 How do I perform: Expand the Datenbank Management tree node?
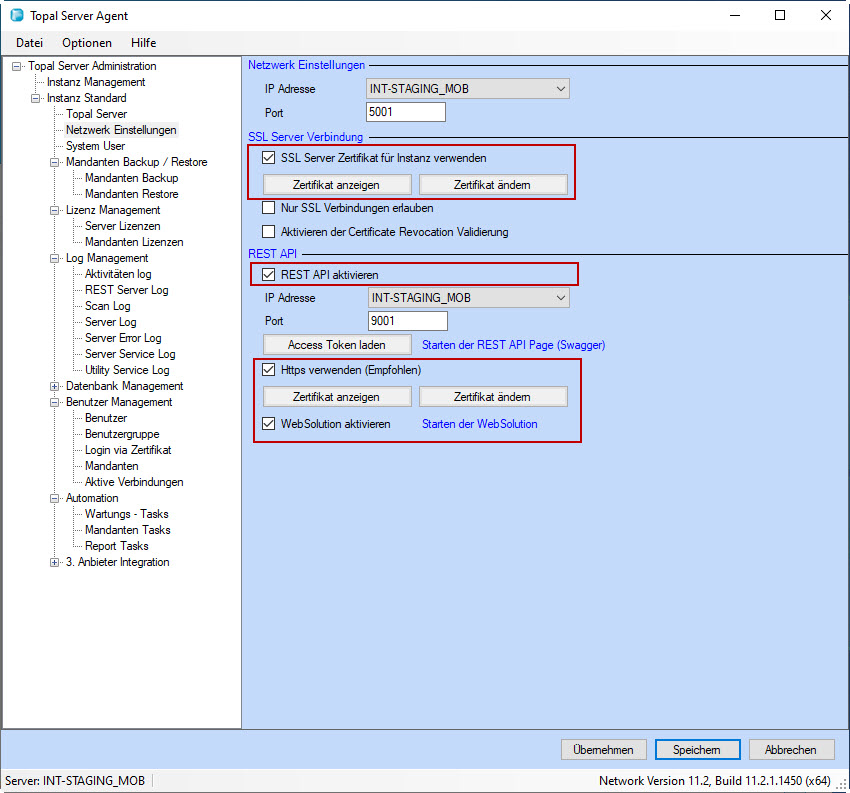pyautogui.click(x=55, y=386)
